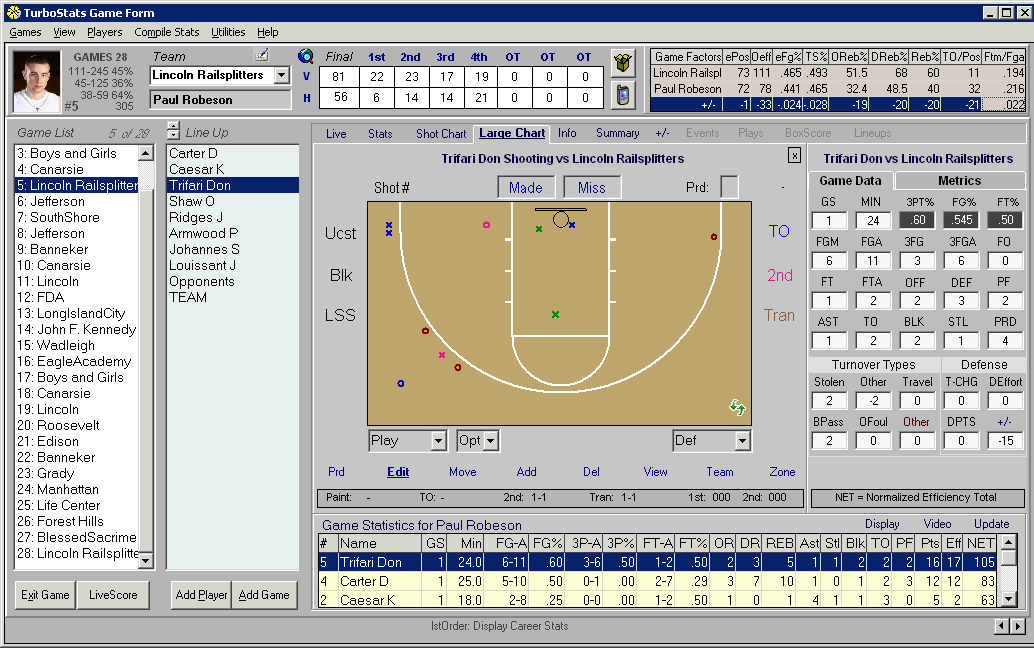Viewport: 1034px width, 648px height.
Task: Switch to the Summary tab
Action: tap(617, 132)
